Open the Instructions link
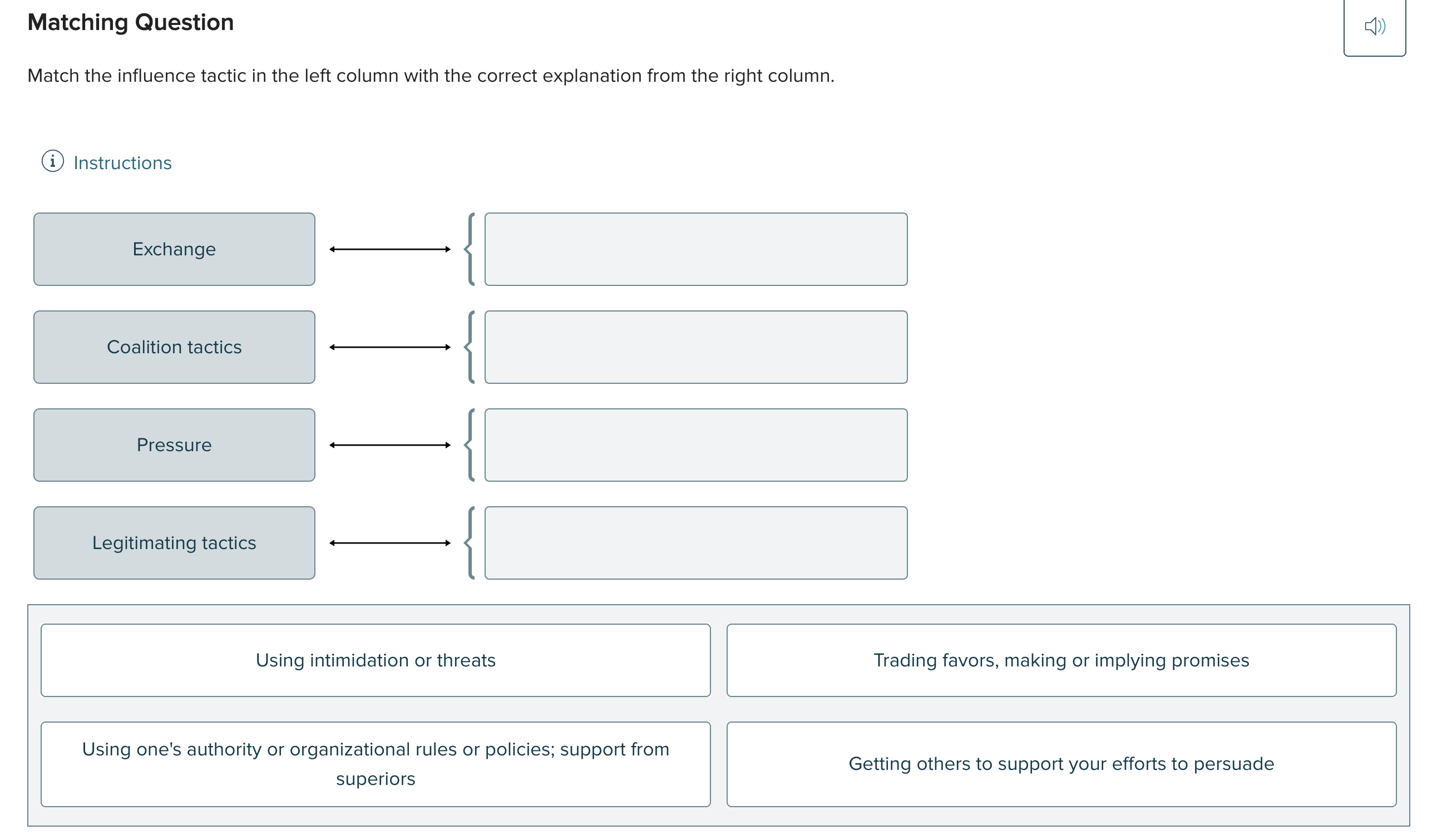This screenshot has height=840, width=1432. pyautogui.click(x=122, y=162)
